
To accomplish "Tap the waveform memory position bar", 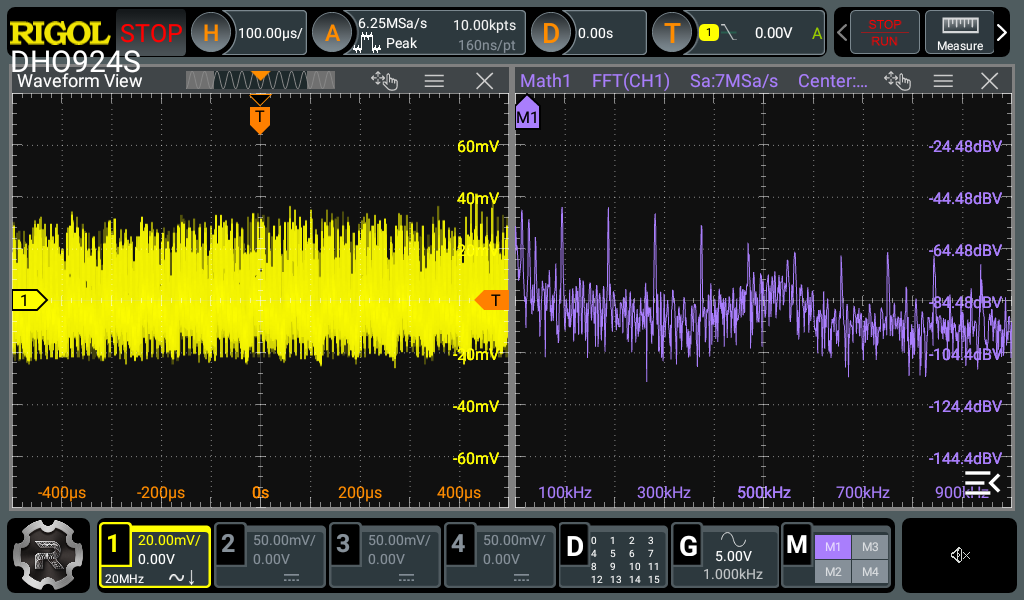I will 260,80.
